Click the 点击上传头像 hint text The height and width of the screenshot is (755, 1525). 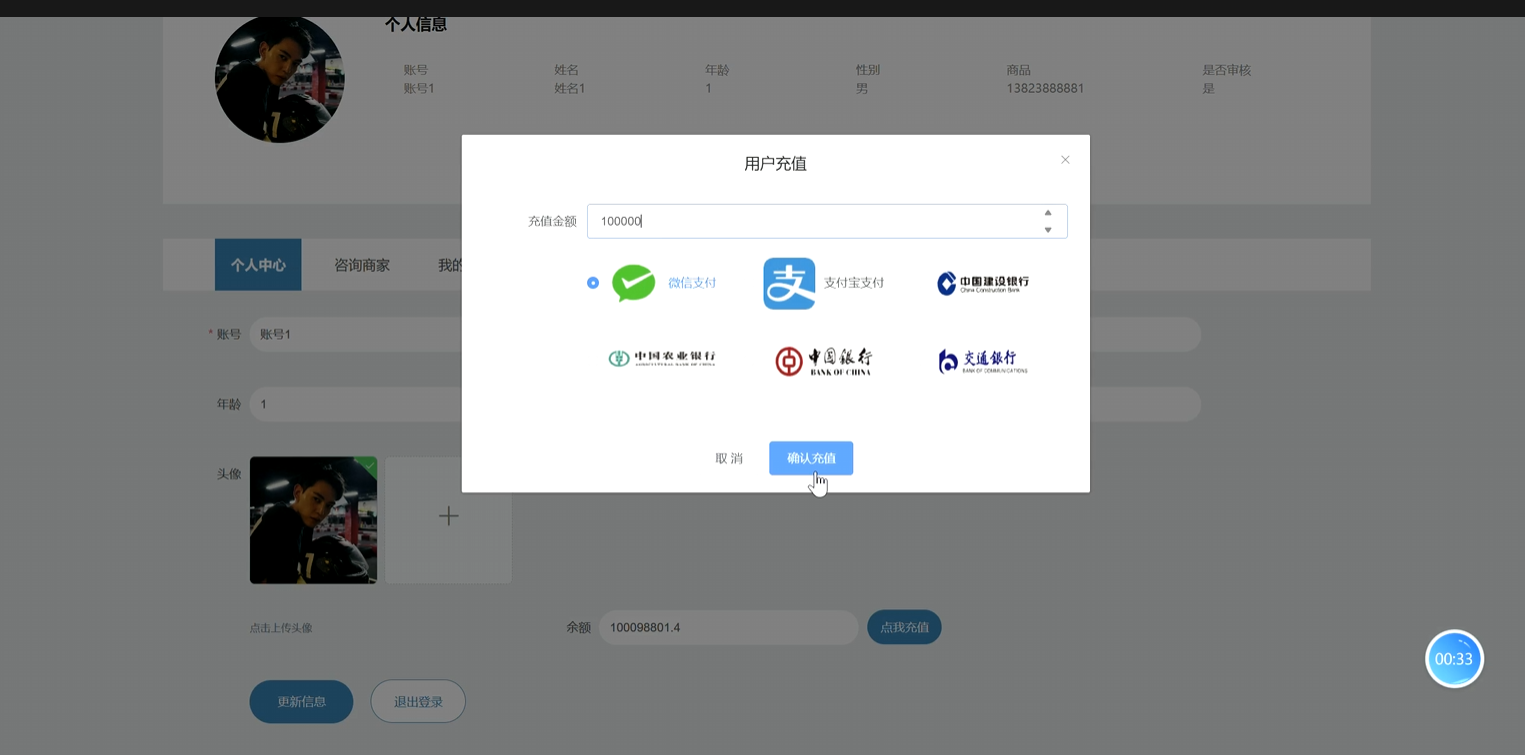pos(281,628)
